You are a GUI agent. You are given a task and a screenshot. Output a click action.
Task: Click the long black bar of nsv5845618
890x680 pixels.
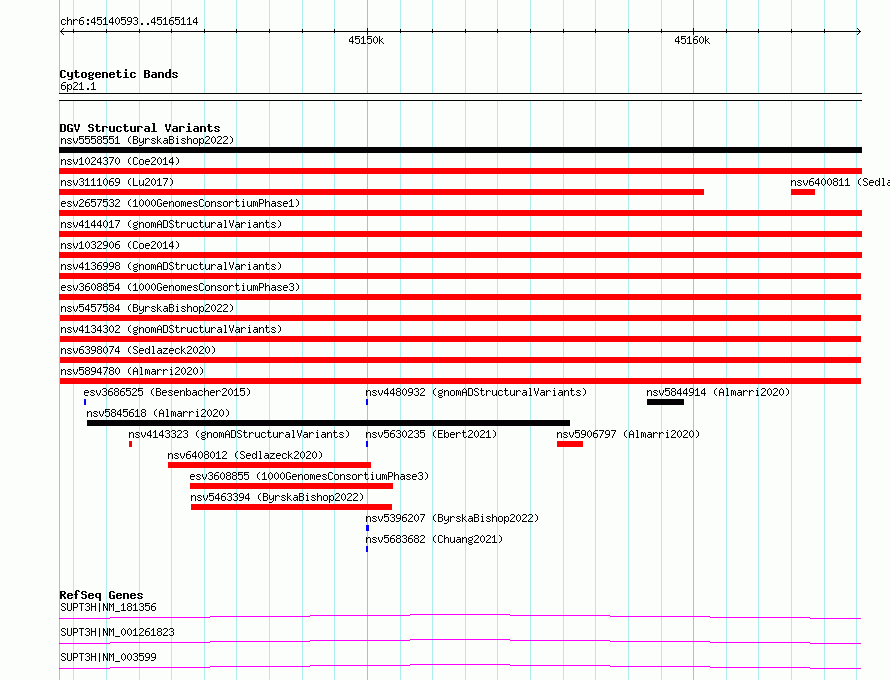pyautogui.click(x=328, y=423)
